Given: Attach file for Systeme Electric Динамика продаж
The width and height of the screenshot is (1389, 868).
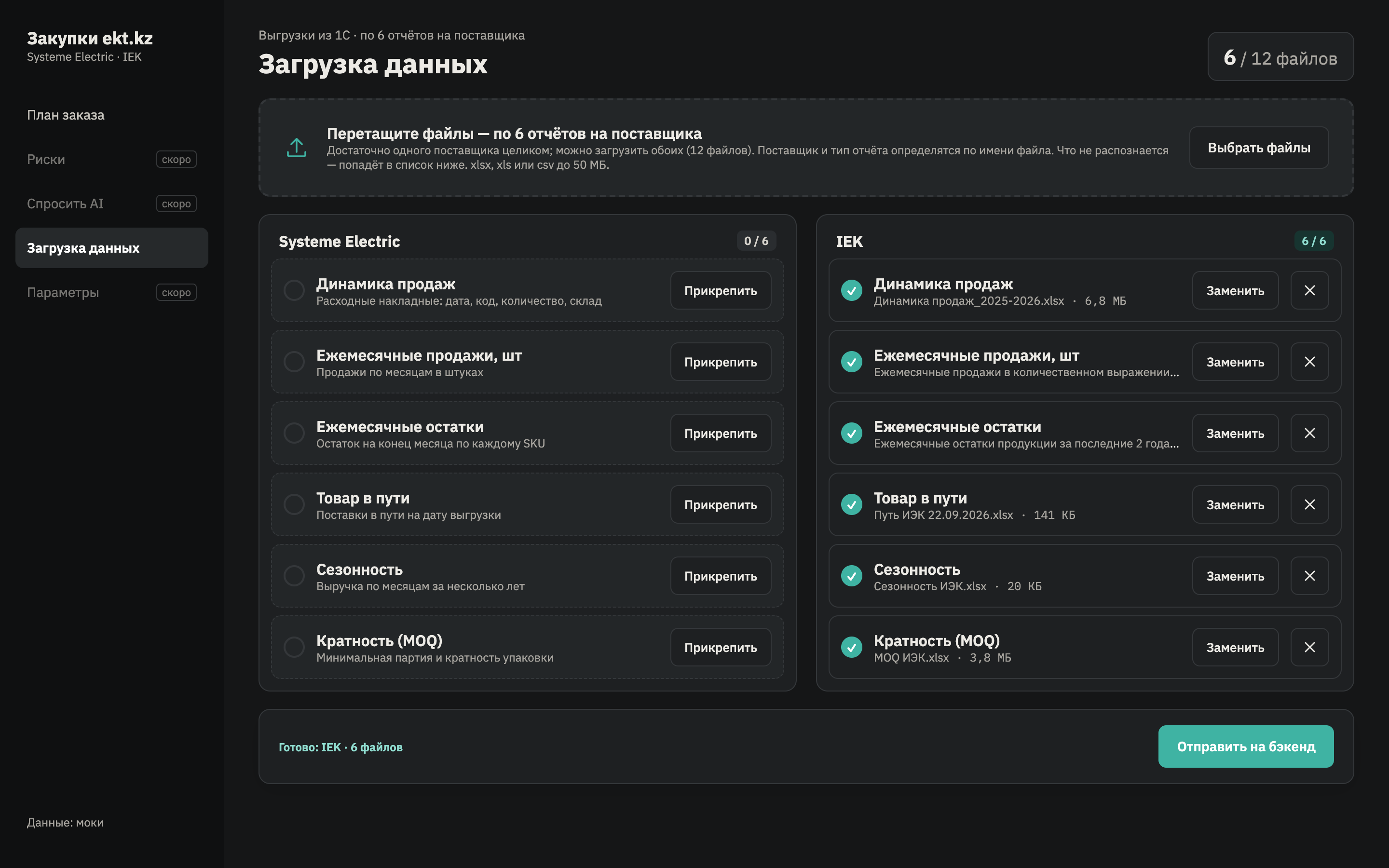Looking at the screenshot, I should pyautogui.click(x=721, y=290).
